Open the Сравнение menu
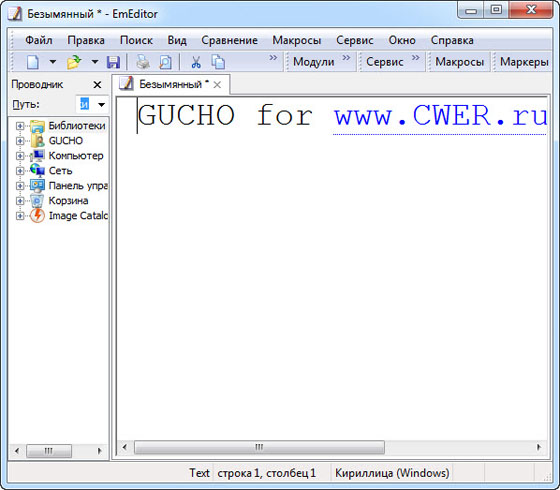 229,40
